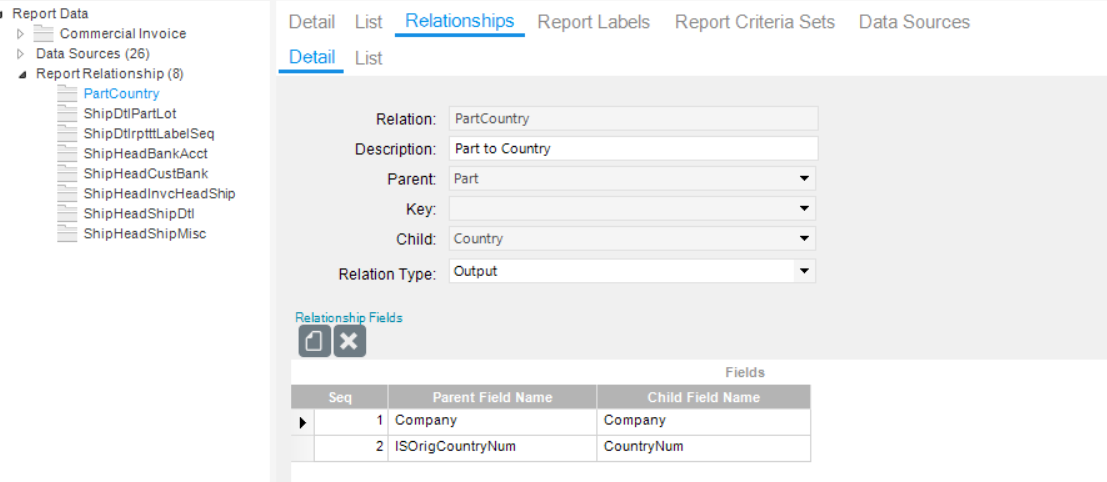Click the Commercial Invoice folder icon
The width and height of the screenshot is (1107, 482).
point(44,34)
